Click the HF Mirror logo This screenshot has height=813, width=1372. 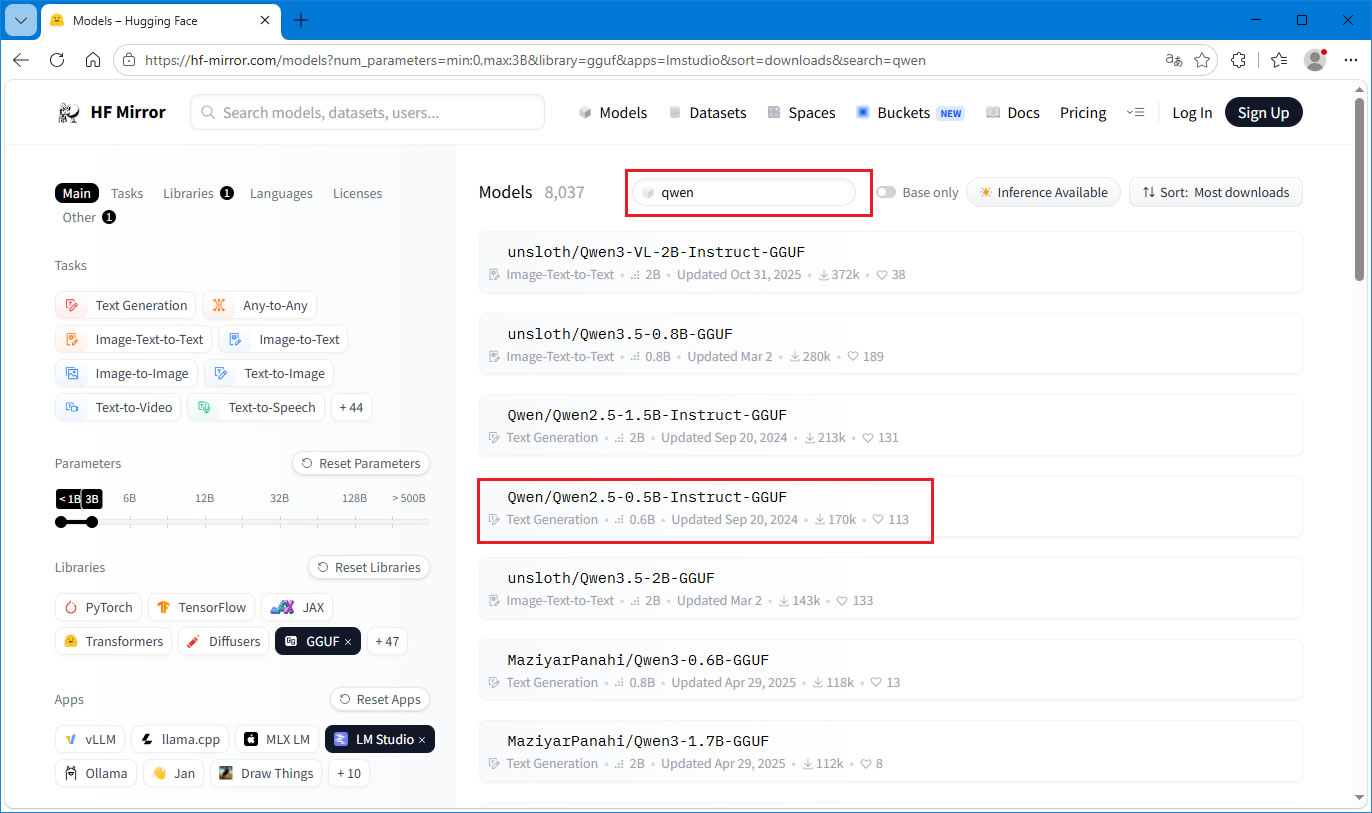[x=111, y=113]
